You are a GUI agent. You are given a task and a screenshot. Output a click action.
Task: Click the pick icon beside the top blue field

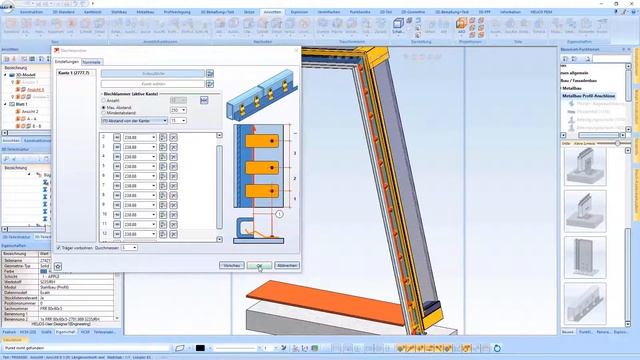(210, 73)
